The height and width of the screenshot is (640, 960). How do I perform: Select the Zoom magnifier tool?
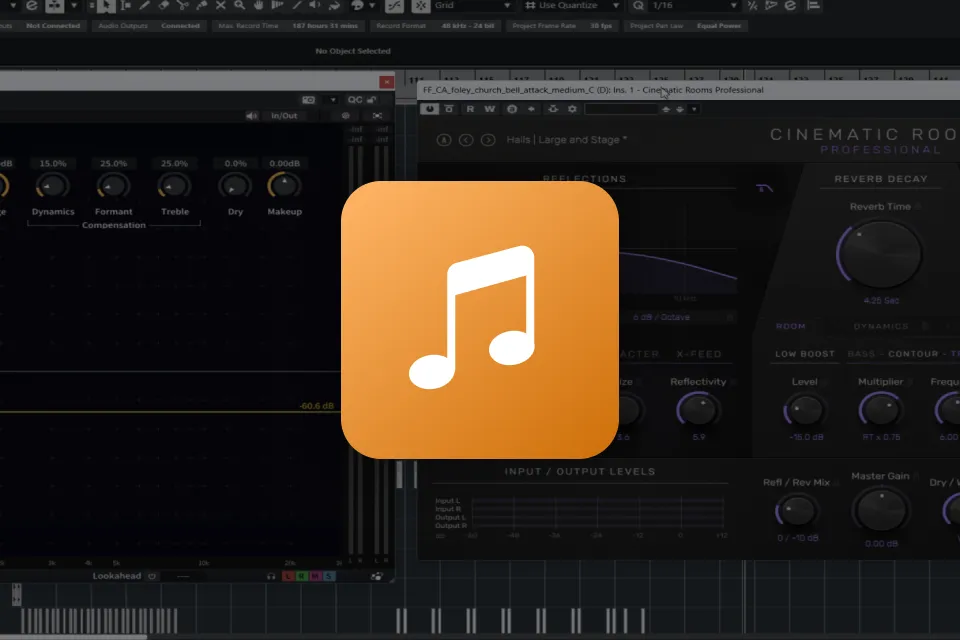coord(239,6)
